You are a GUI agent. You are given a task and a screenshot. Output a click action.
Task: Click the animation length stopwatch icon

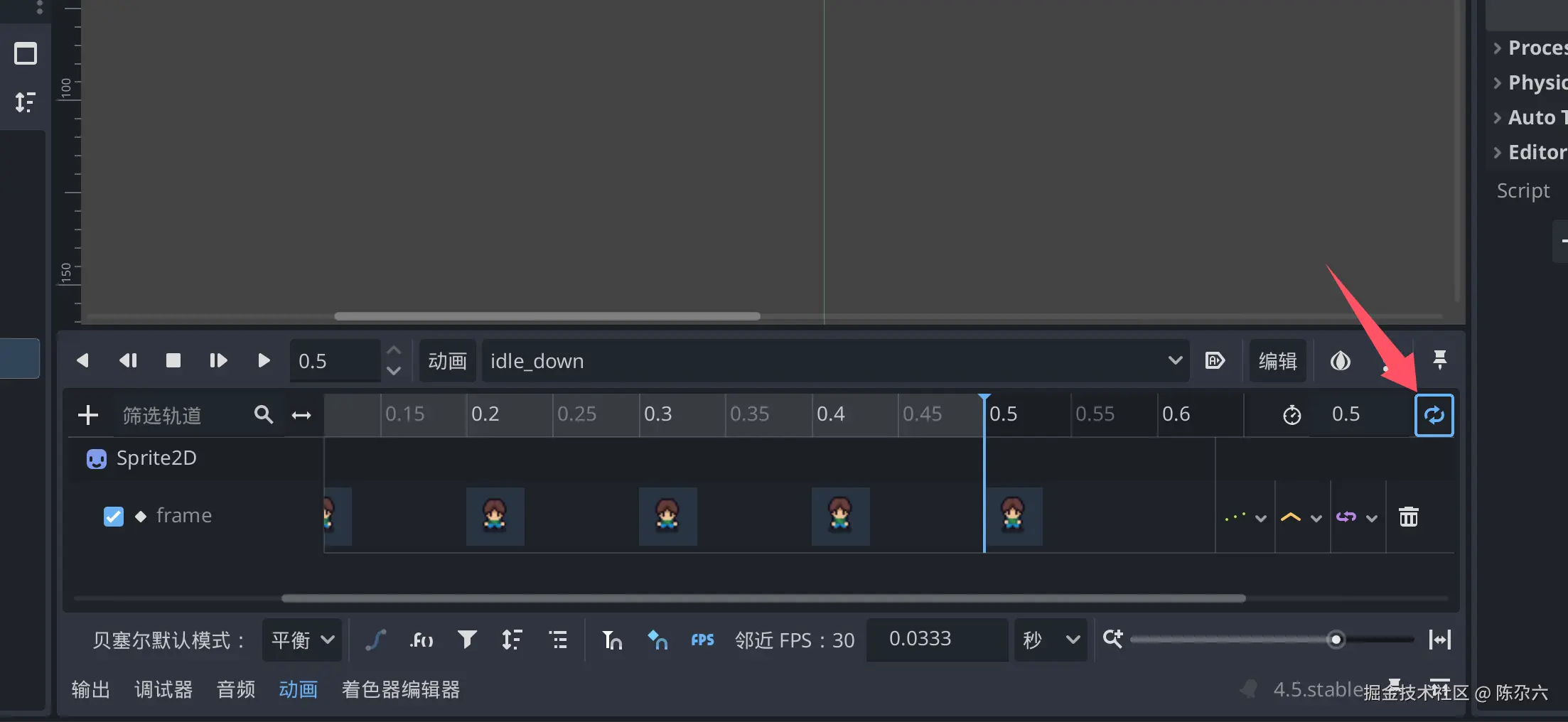1292,415
